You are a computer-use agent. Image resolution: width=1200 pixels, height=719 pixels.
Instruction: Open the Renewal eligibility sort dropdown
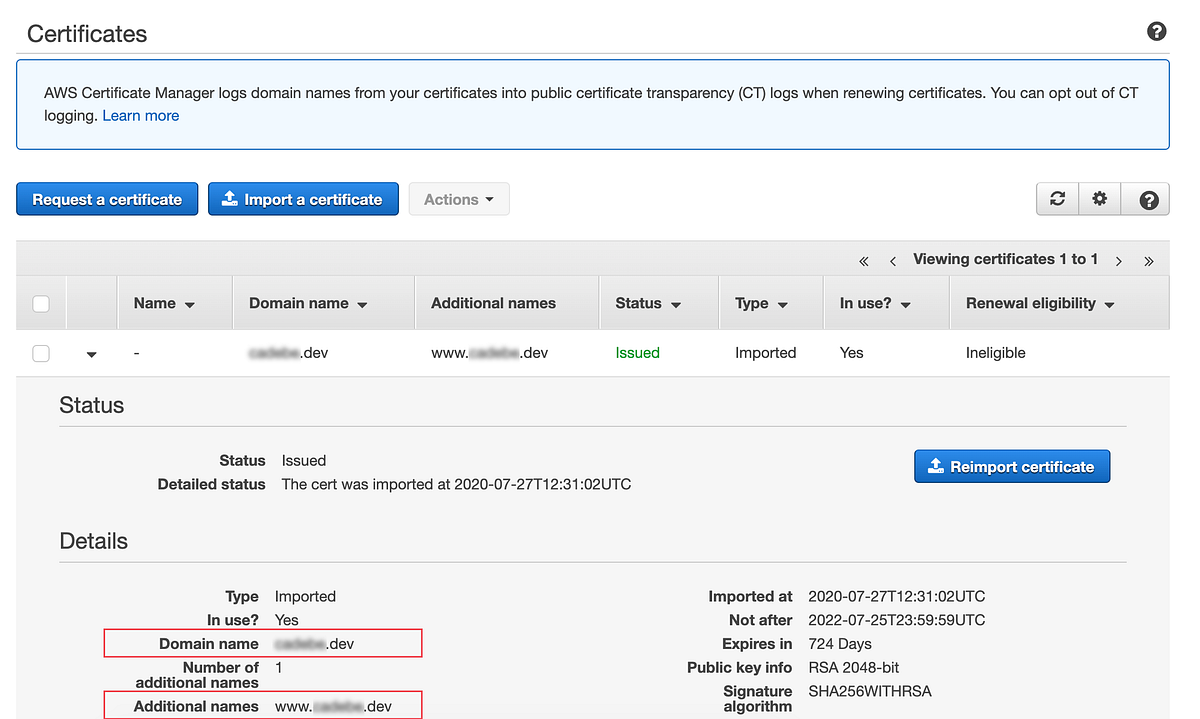click(x=1109, y=302)
